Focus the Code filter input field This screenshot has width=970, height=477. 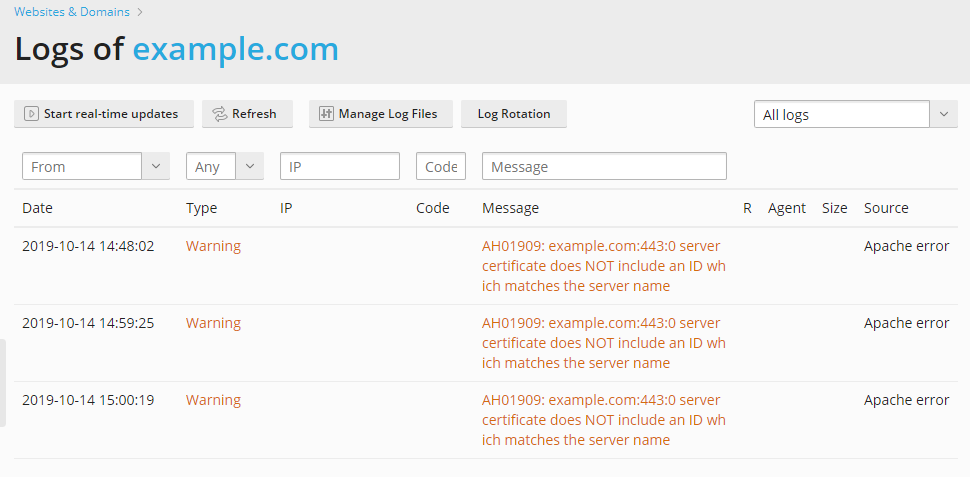pos(440,167)
